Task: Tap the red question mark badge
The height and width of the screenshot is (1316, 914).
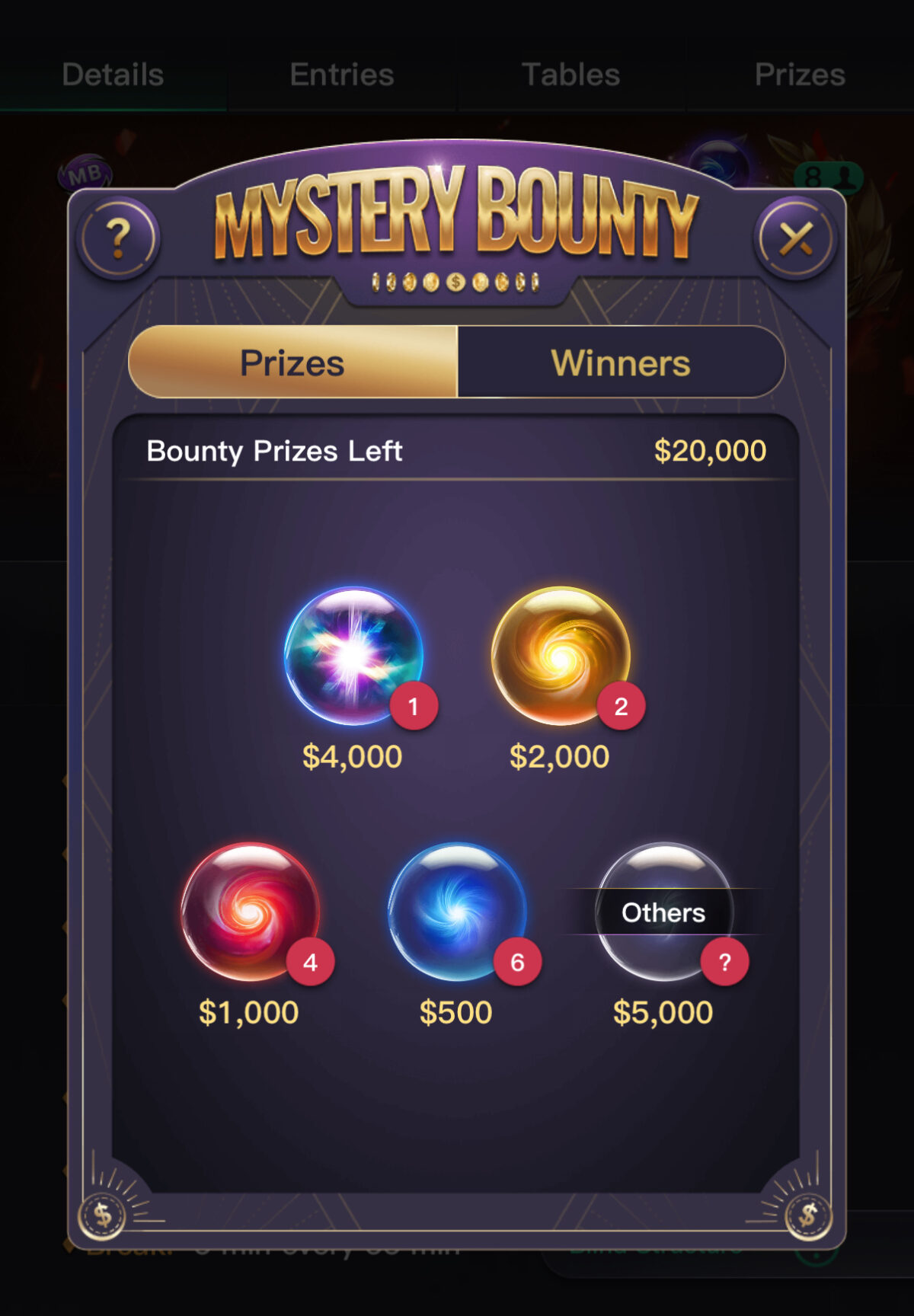Action: tap(724, 963)
